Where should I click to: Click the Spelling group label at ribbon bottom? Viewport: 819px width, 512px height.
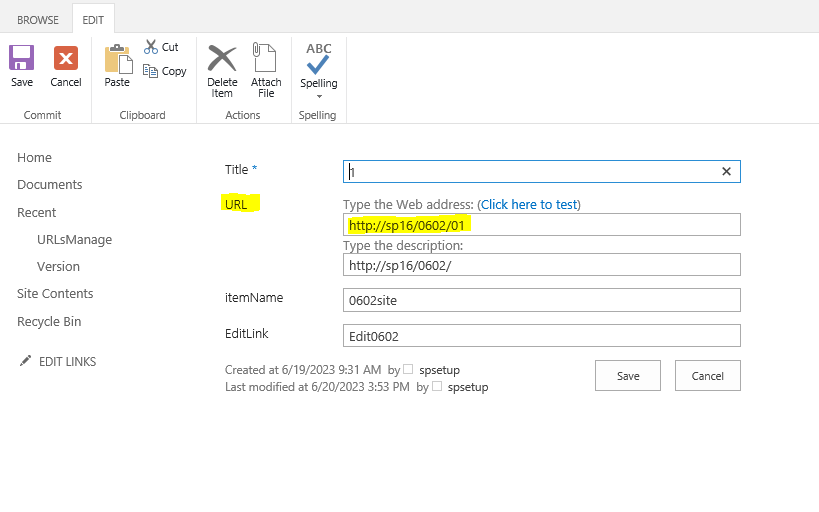pos(317,115)
